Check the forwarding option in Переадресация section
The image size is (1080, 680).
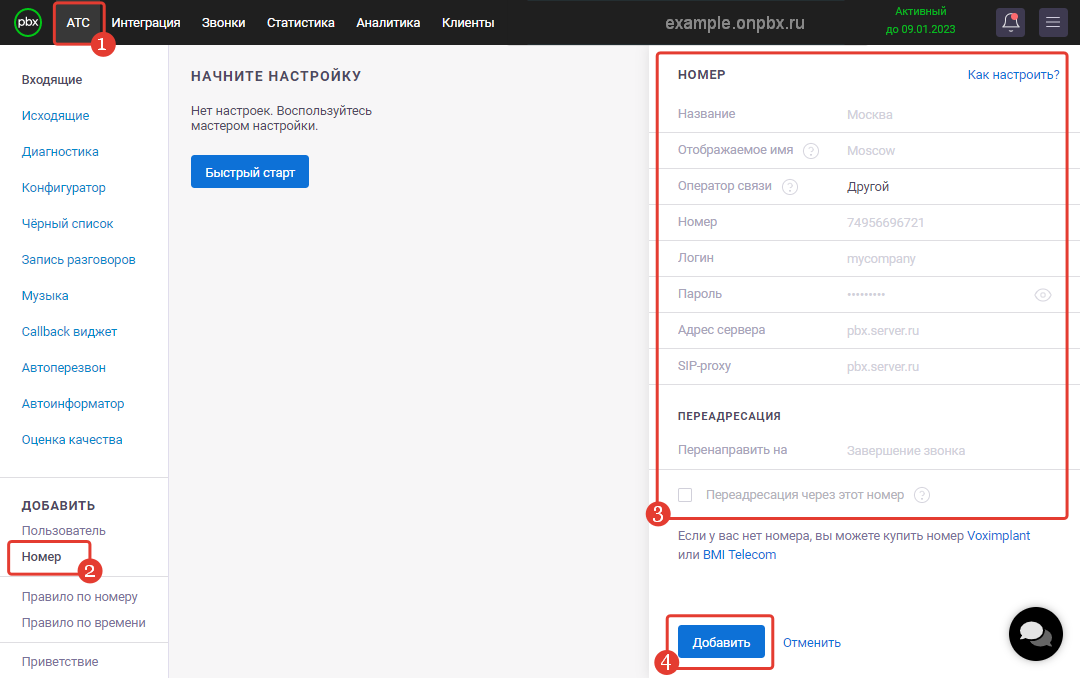[x=686, y=494]
